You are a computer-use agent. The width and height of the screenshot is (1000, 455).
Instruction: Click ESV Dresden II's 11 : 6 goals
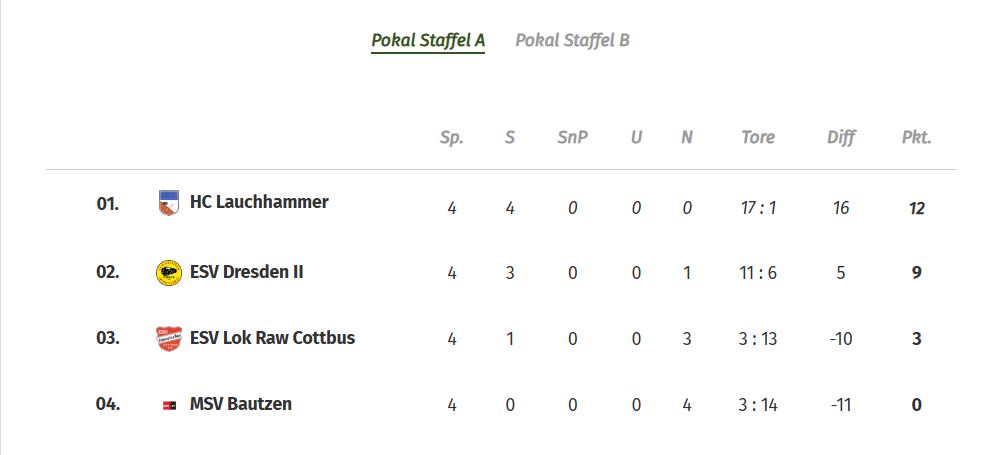pos(758,272)
